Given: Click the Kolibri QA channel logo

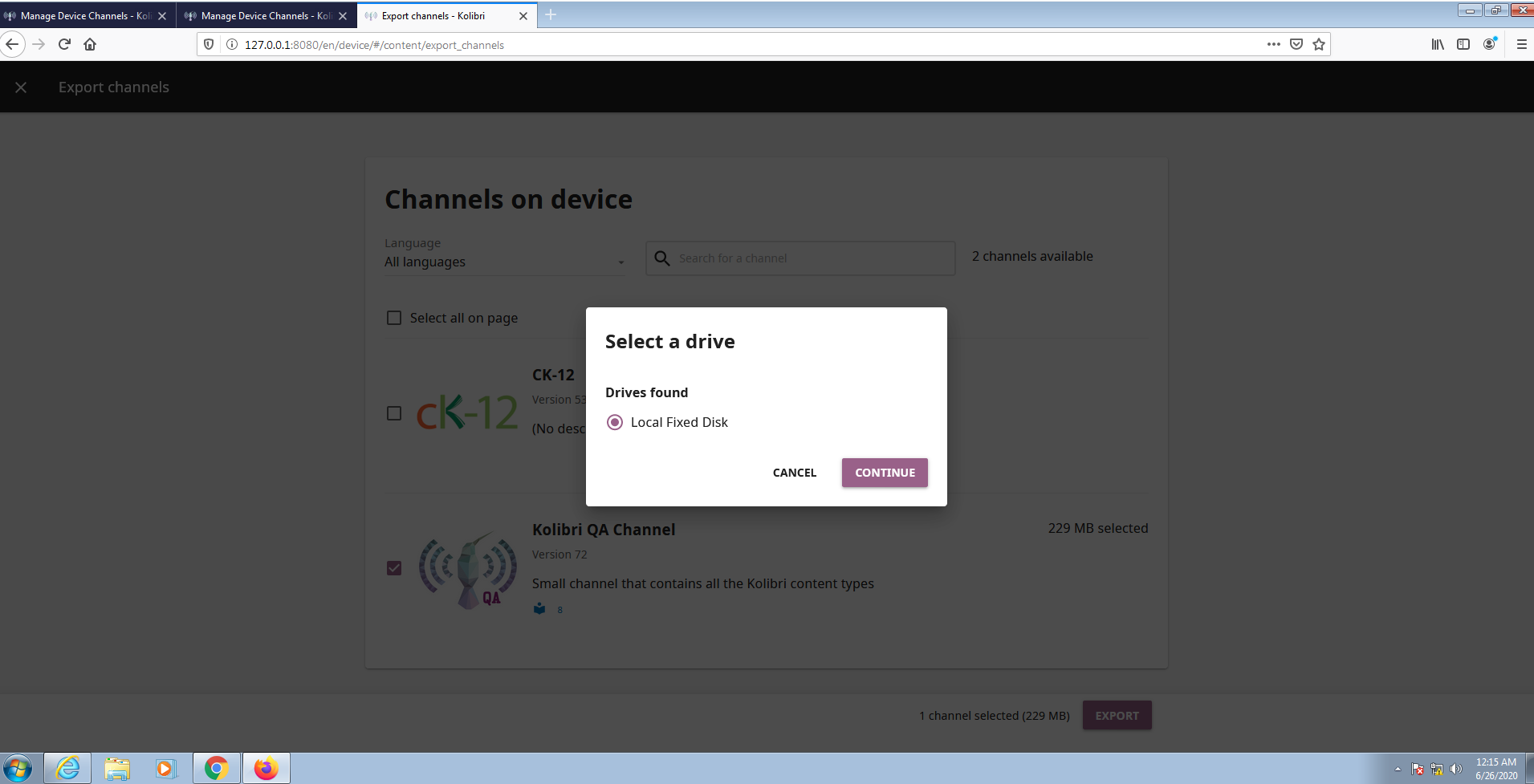Looking at the screenshot, I should tap(467, 570).
